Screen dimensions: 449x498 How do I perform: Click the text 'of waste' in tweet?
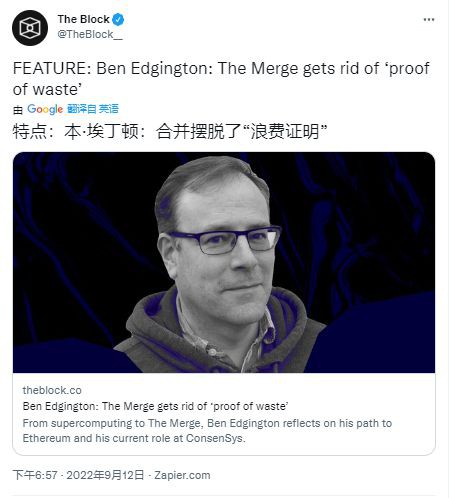47,89
